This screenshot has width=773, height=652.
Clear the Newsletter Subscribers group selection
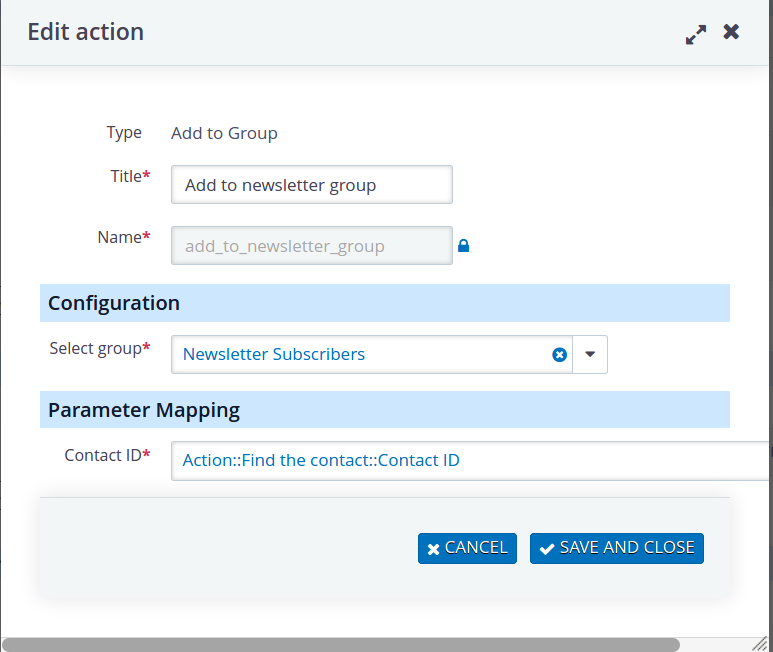tap(559, 355)
